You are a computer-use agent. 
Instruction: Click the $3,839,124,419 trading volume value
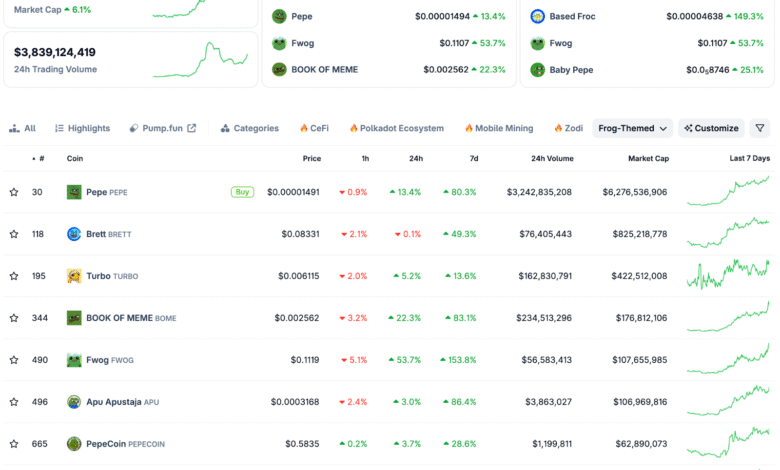55,52
